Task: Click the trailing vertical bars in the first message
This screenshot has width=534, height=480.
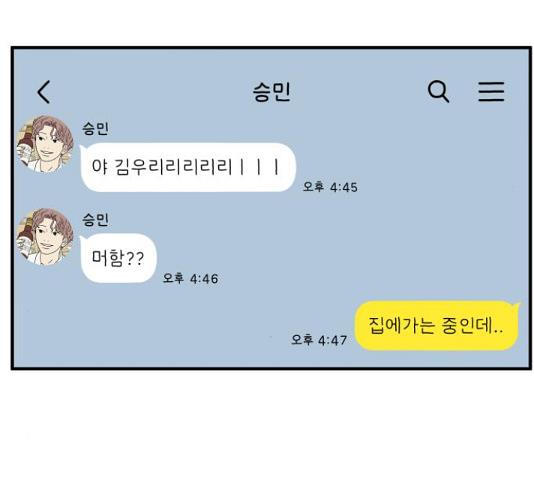Action: 259,167
